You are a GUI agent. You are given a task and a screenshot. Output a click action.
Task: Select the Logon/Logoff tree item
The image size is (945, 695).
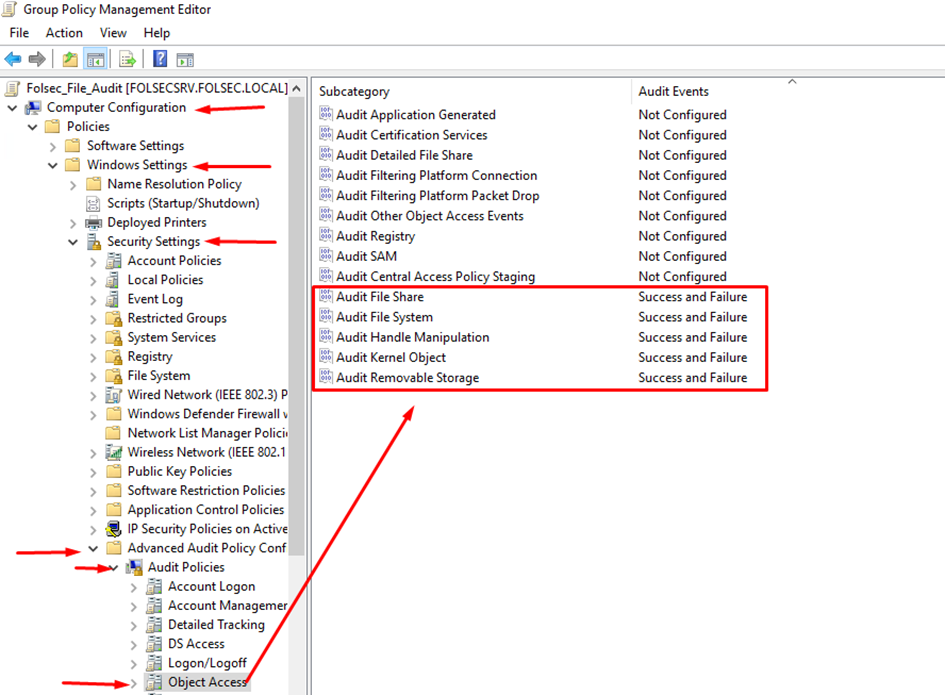[x=207, y=663]
